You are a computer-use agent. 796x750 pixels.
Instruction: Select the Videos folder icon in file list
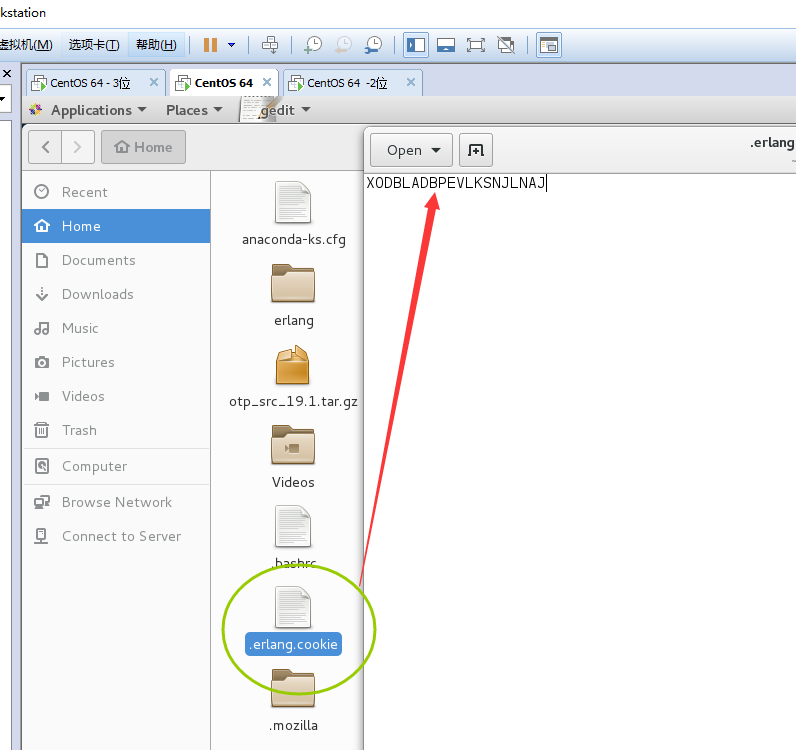[293, 445]
